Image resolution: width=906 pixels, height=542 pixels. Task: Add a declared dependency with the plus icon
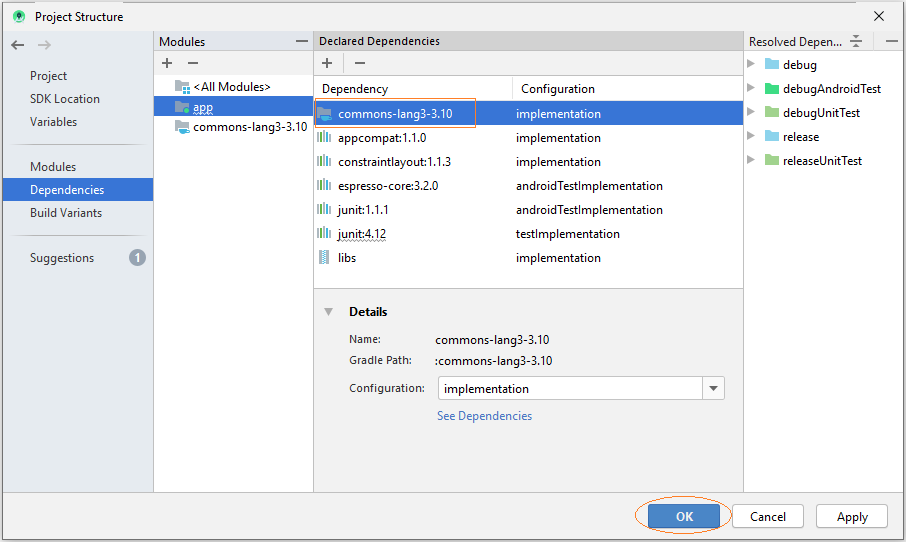click(x=327, y=63)
